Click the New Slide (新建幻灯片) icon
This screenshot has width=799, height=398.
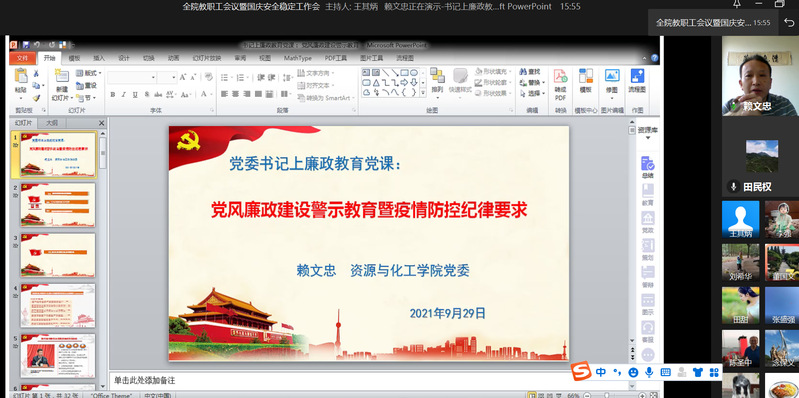coord(62,76)
